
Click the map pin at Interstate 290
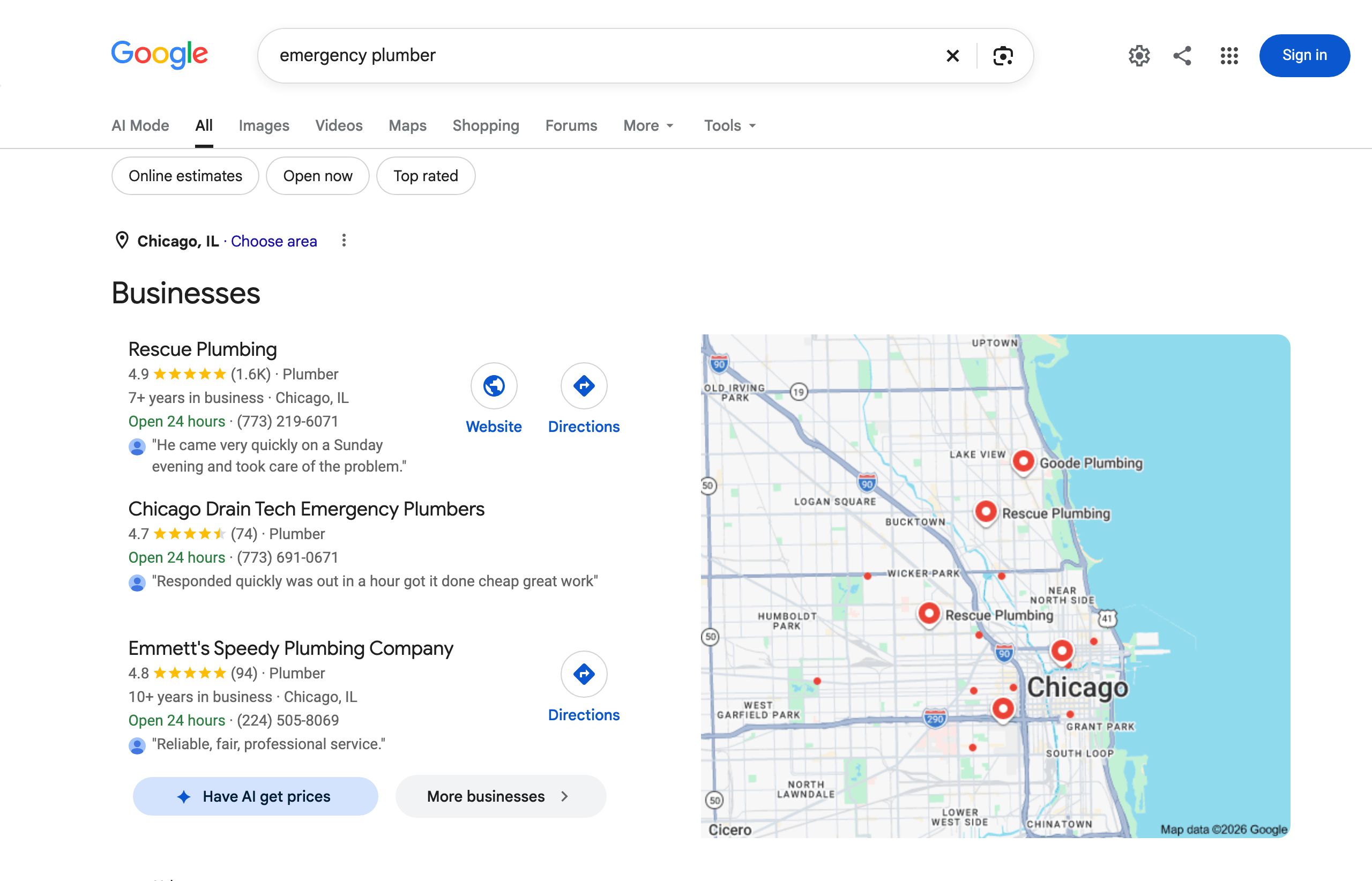tap(1003, 710)
